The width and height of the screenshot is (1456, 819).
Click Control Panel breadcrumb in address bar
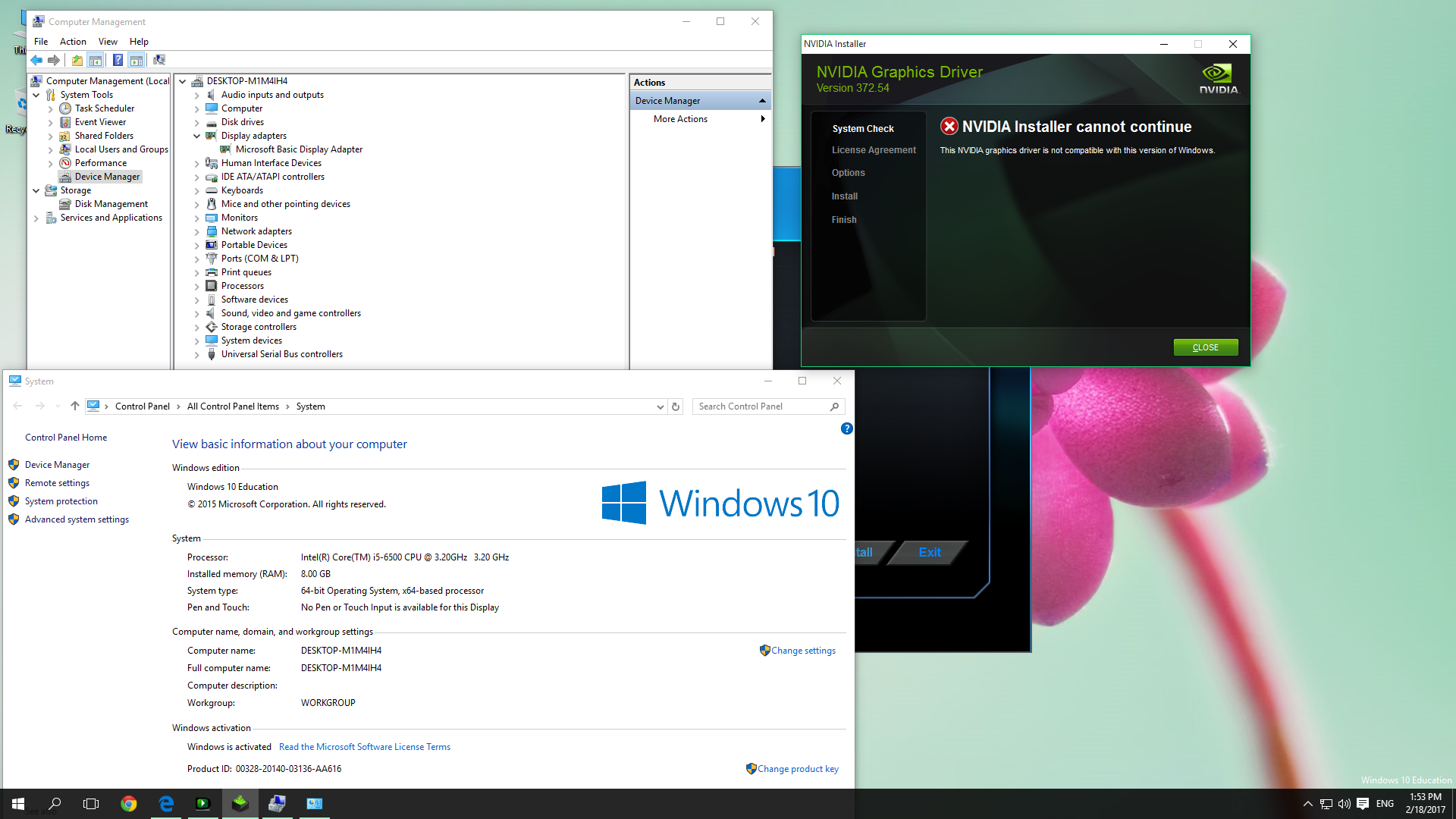coord(143,406)
